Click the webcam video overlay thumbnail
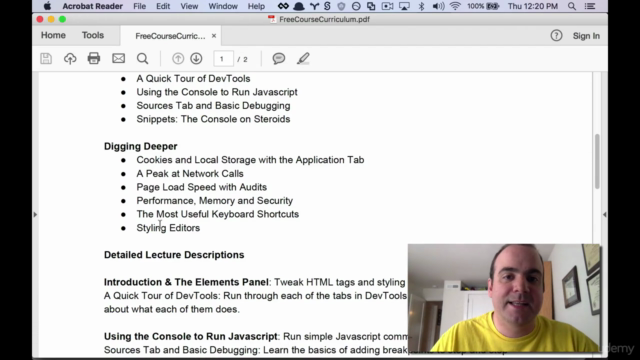Viewport: 640px width, 360px height. pyautogui.click(x=504, y=298)
